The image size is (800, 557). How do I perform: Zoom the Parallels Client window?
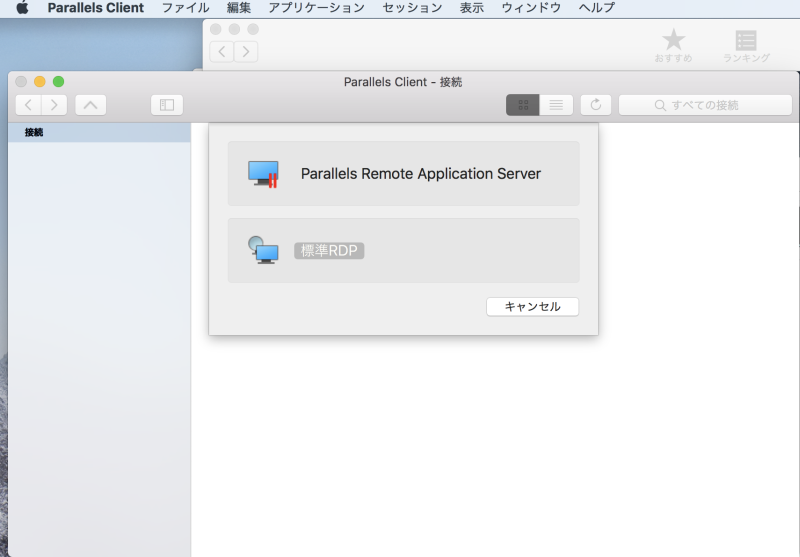[59, 82]
